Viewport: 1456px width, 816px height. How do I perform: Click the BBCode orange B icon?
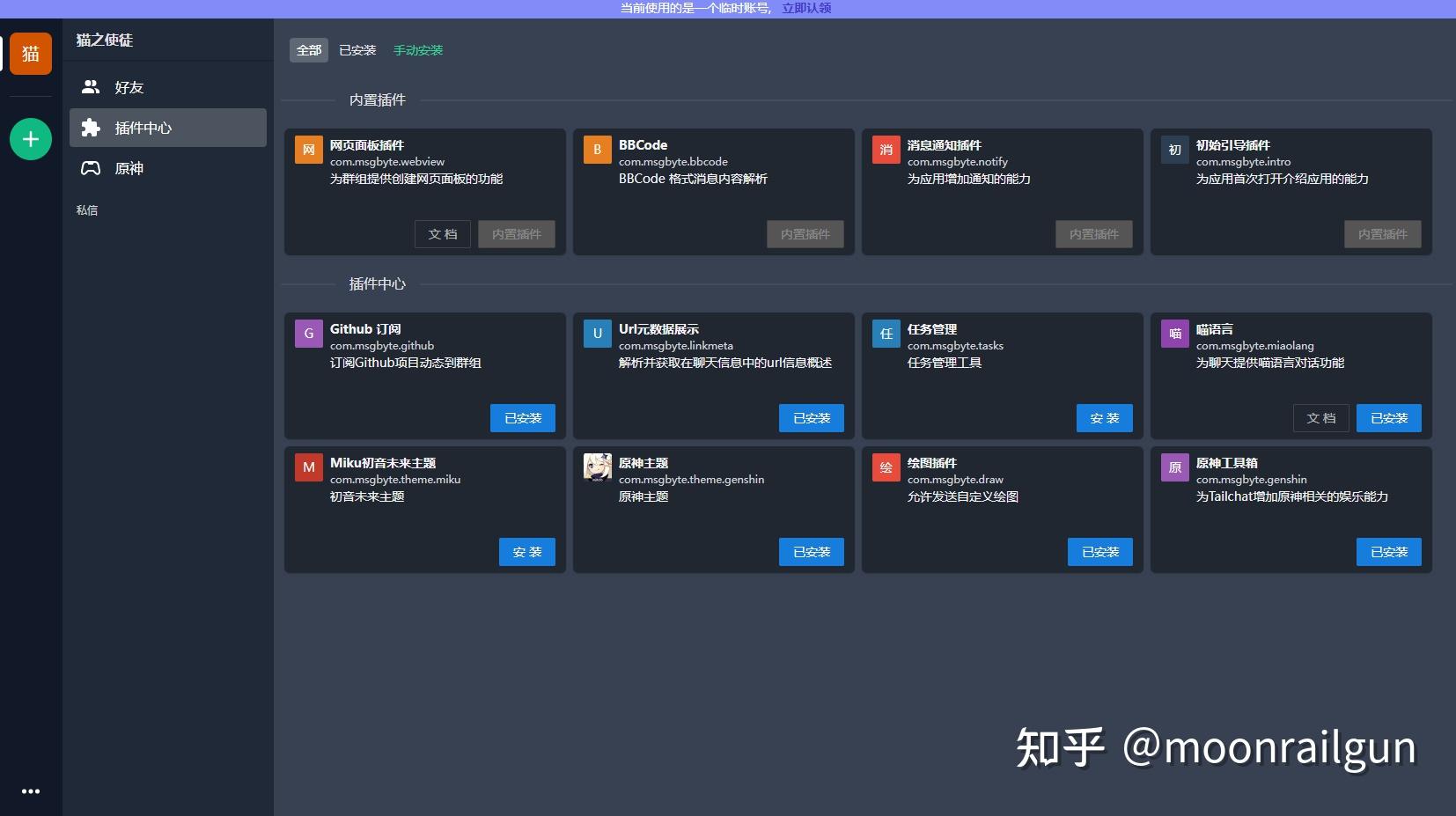pos(598,150)
